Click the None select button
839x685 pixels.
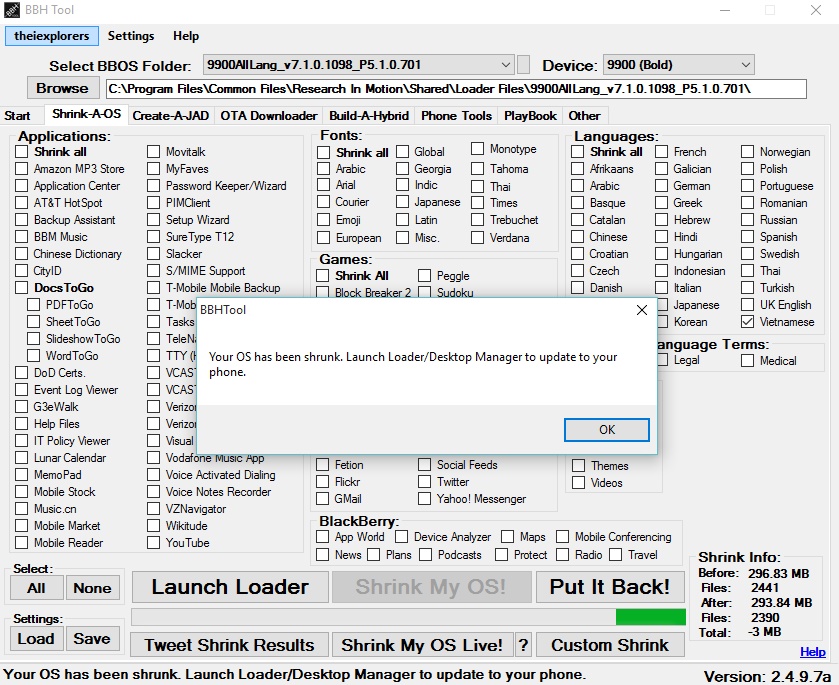[x=93, y=588]
